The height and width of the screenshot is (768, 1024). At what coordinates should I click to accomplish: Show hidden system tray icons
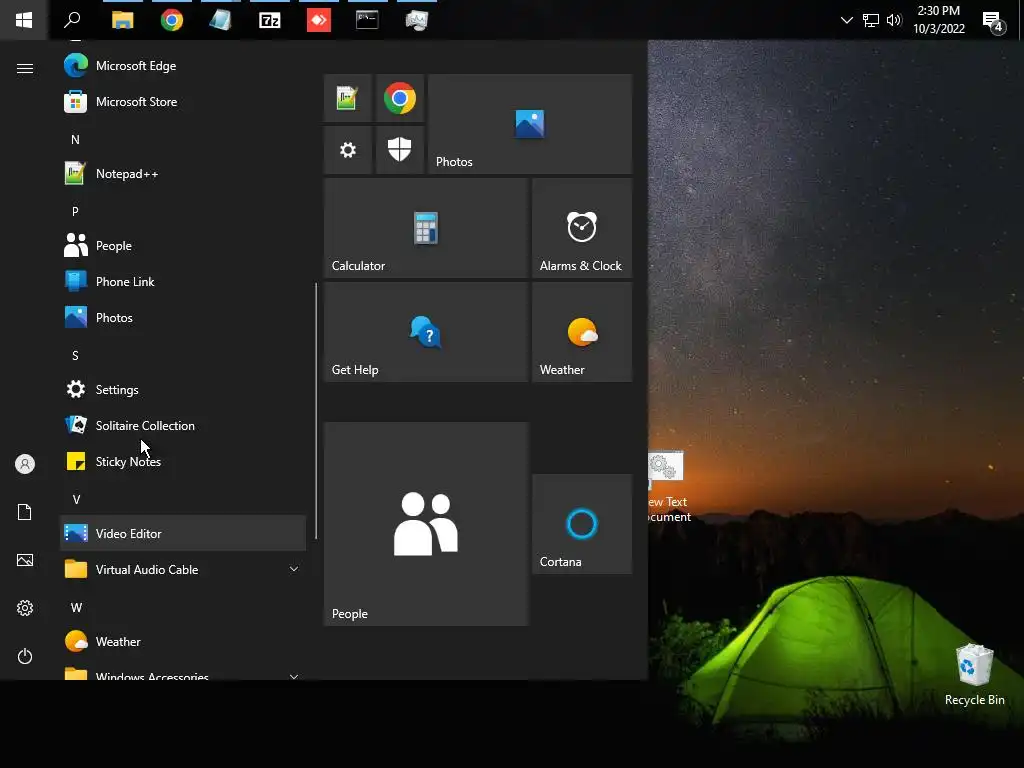click(846, 20)
